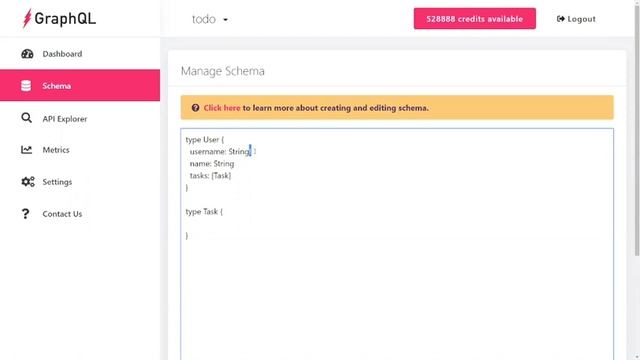This screenshot has height=360, width=640.
Task: Click the empty line inside type Task
Action: (397, 224)
